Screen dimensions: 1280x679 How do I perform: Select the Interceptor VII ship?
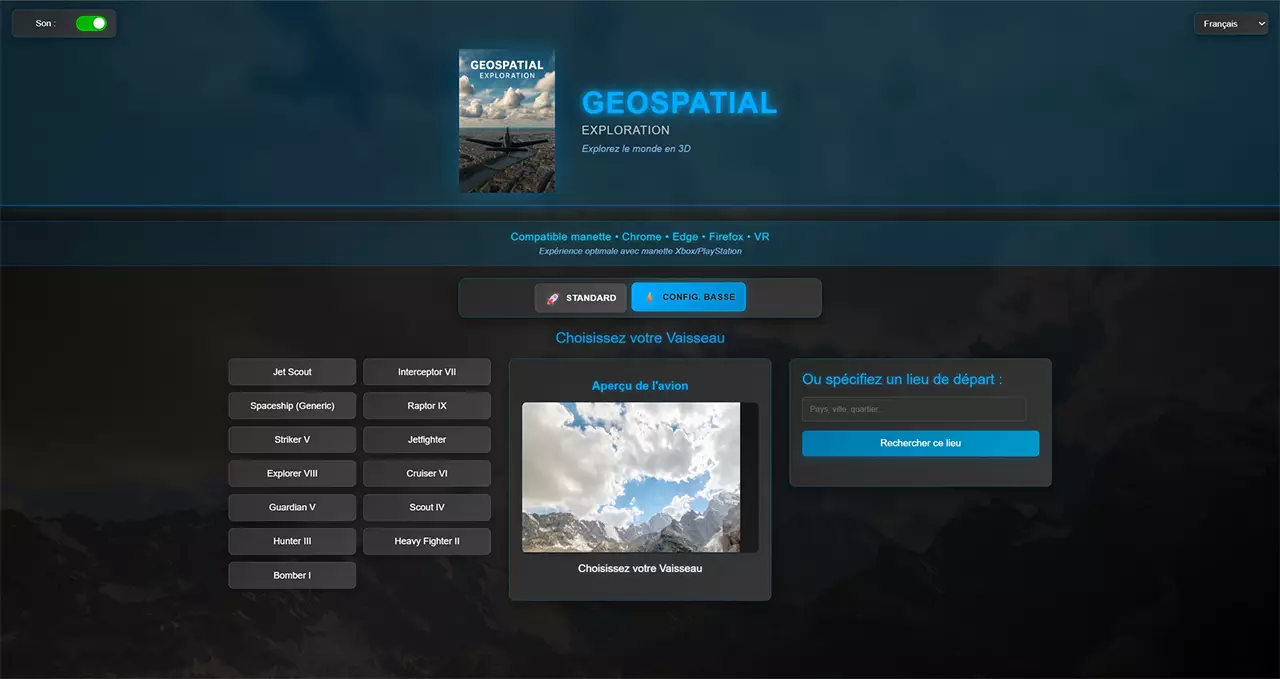427,371
